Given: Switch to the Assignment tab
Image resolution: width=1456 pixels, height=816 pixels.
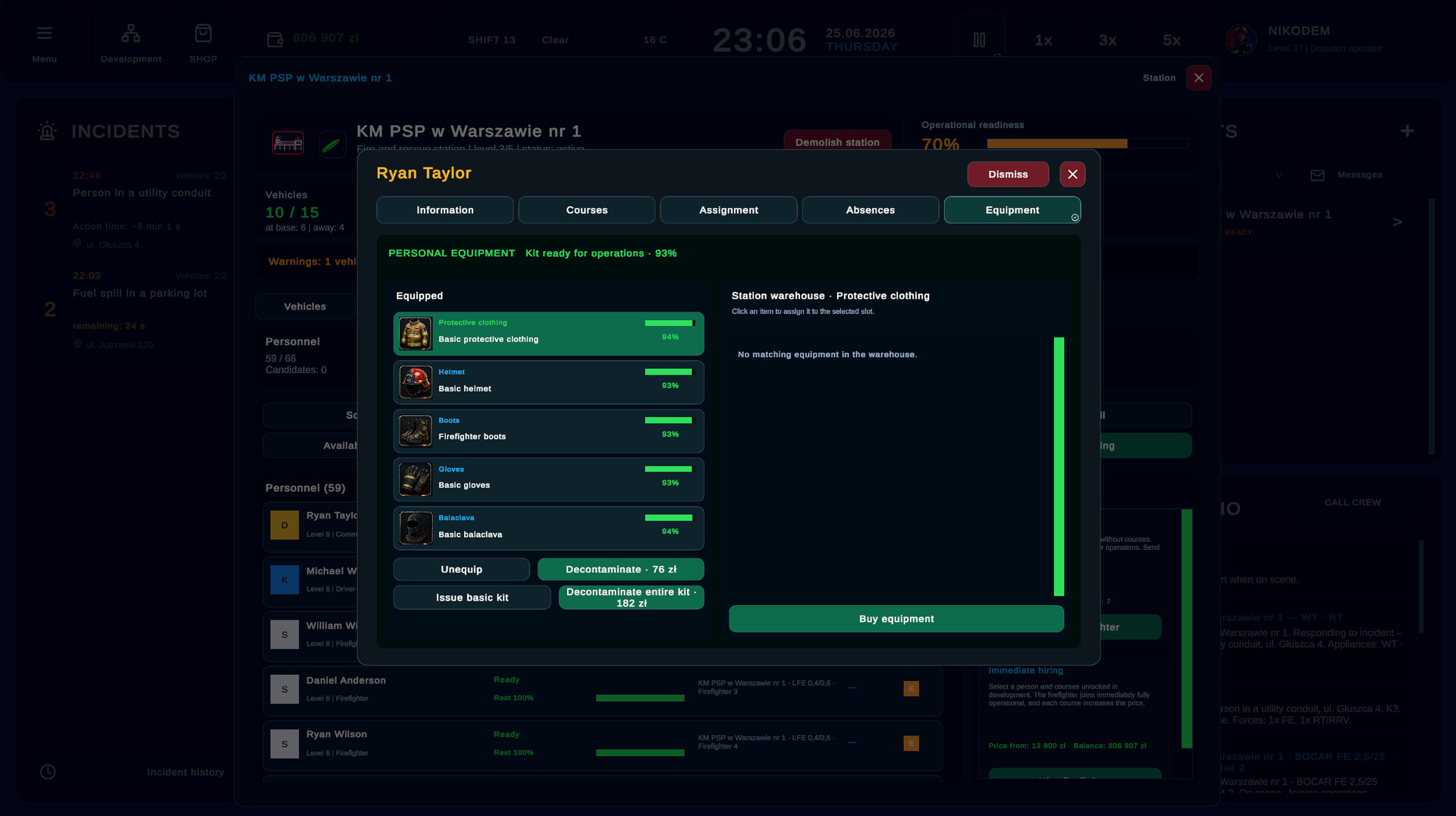Looking at the screenshot, I should coord(729,210).
